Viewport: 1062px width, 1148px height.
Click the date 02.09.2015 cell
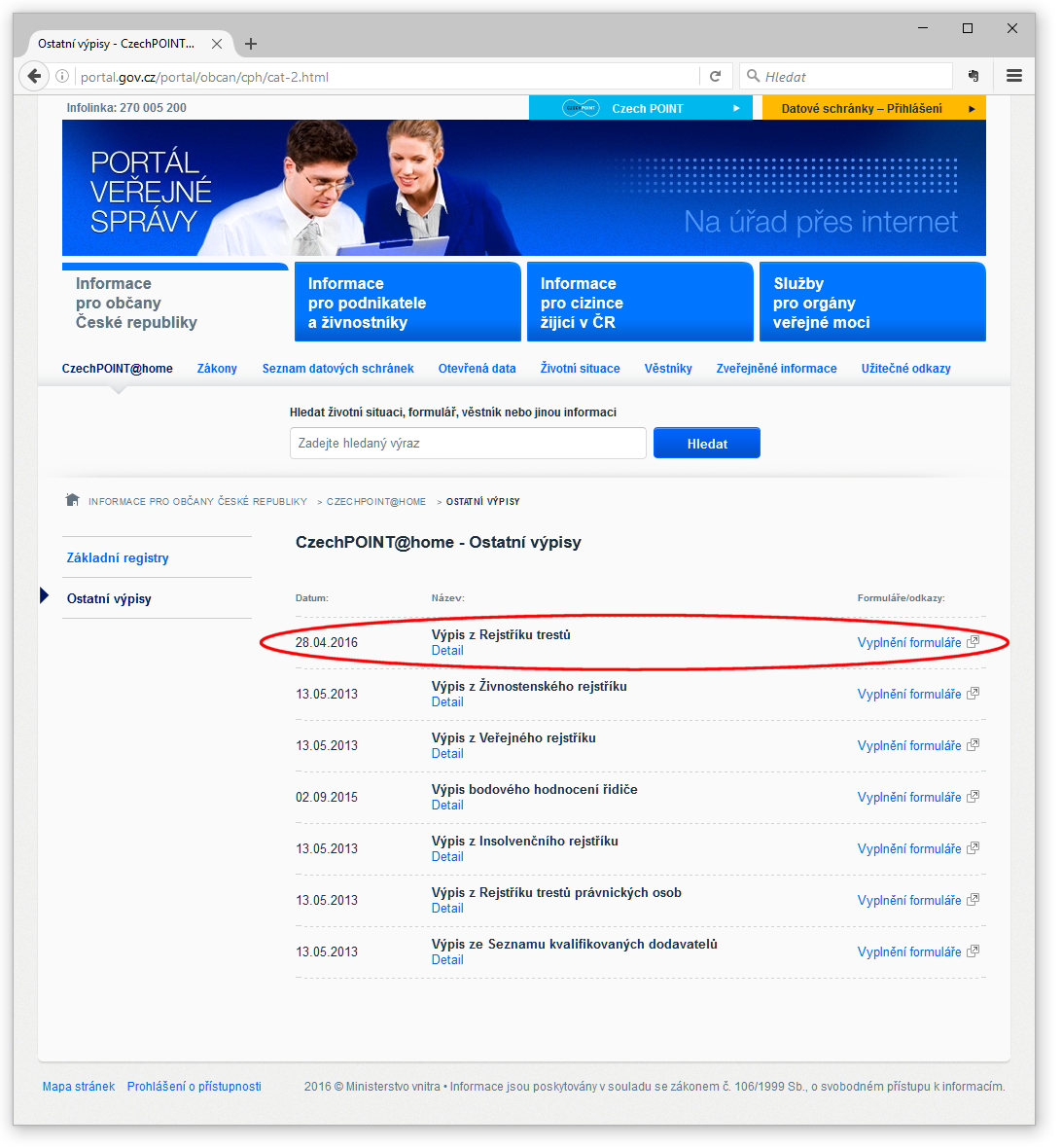[327, 798]
